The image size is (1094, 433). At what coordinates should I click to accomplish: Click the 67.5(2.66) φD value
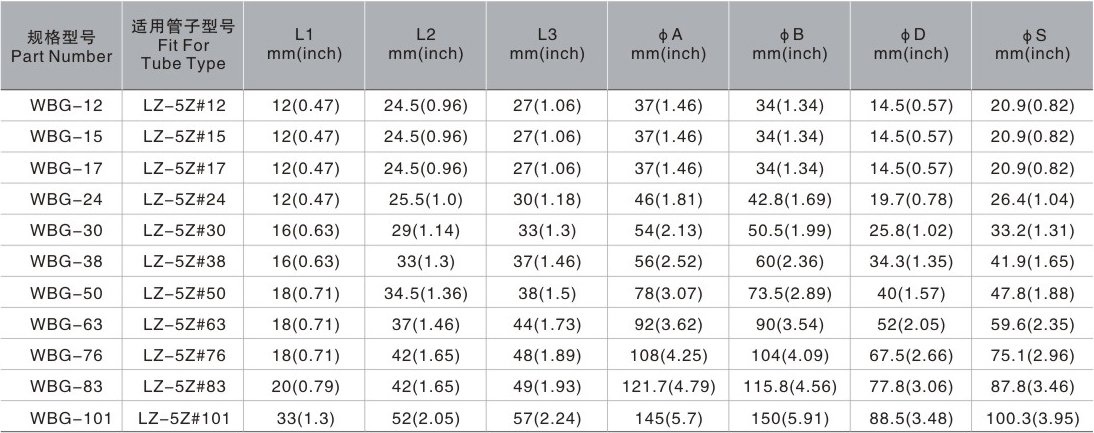(911, 355)
